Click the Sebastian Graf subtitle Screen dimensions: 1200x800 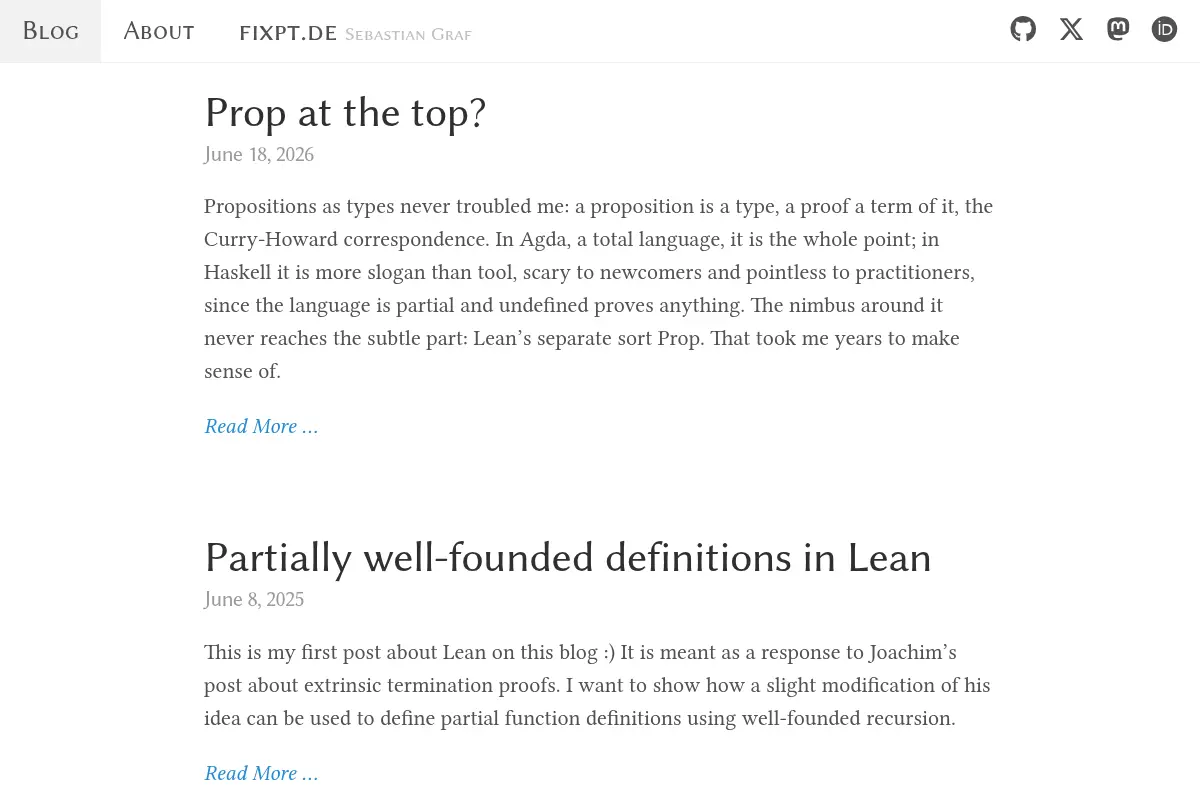pos(408,35)
